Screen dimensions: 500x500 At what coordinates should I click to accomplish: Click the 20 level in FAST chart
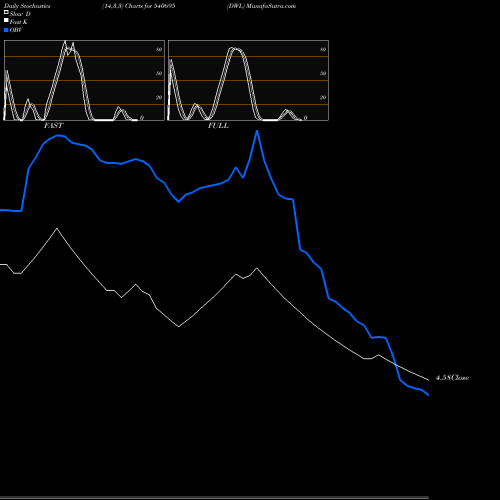click(159, 97)
